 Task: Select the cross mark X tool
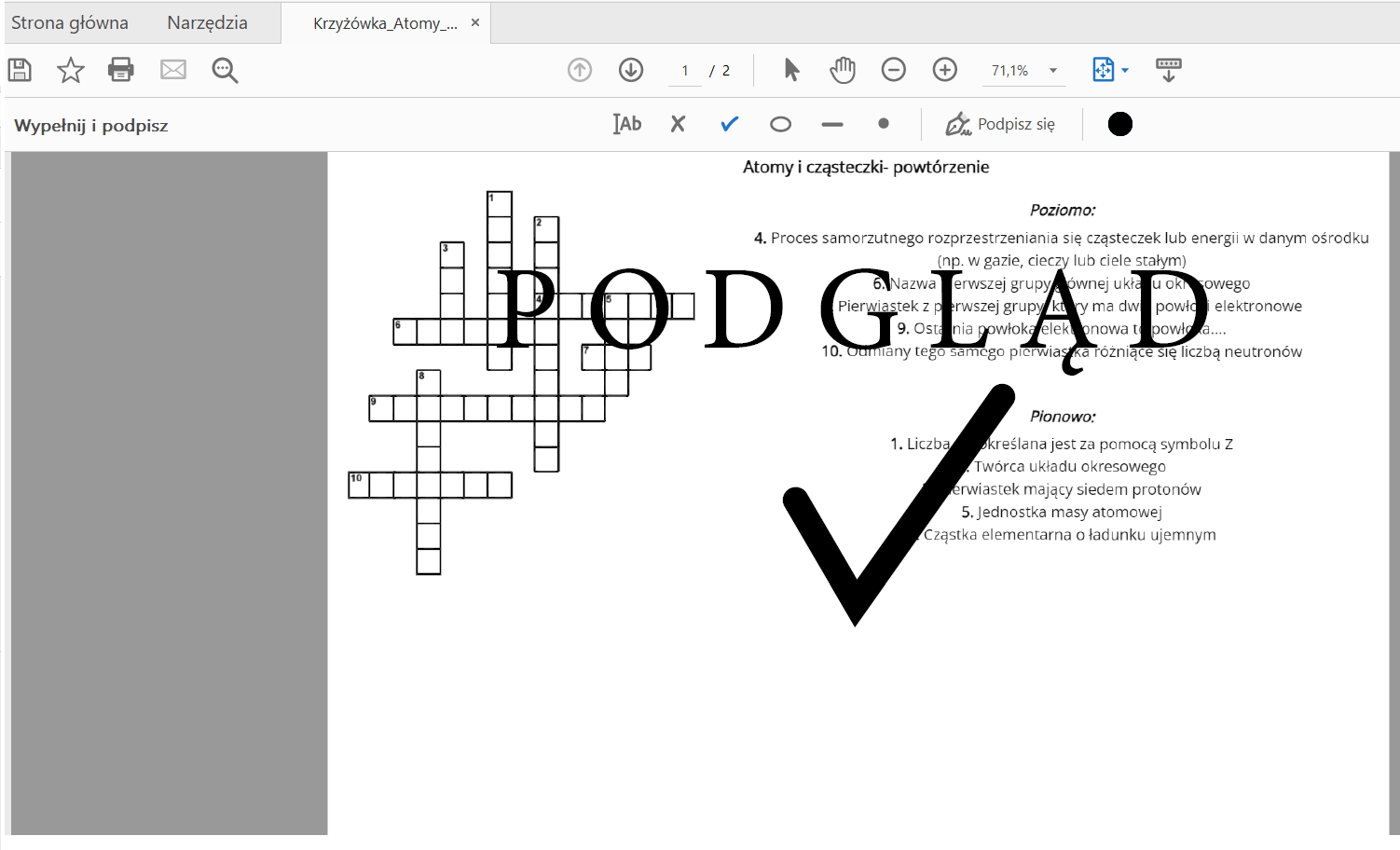coord(678,124)
